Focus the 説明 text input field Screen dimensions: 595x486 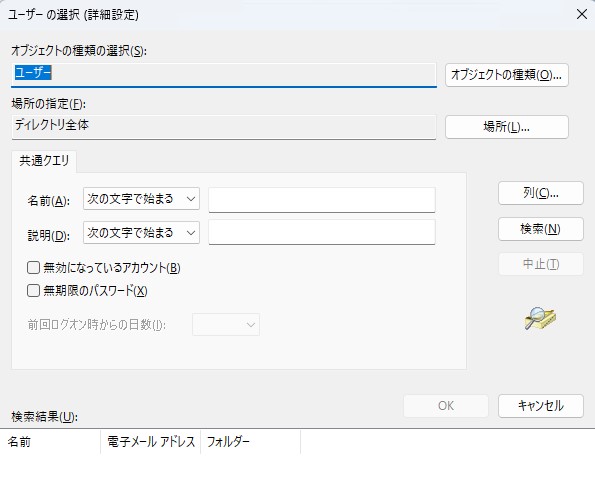pyautogui.click(x=322, y=232)
